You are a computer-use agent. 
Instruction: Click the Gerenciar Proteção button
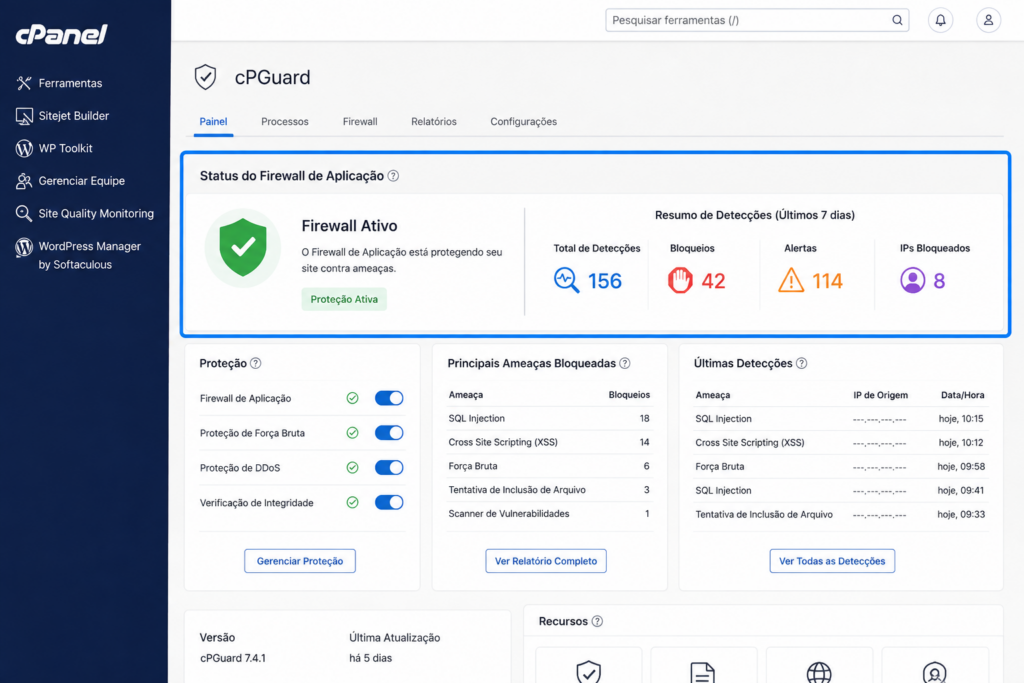point(300,561)
